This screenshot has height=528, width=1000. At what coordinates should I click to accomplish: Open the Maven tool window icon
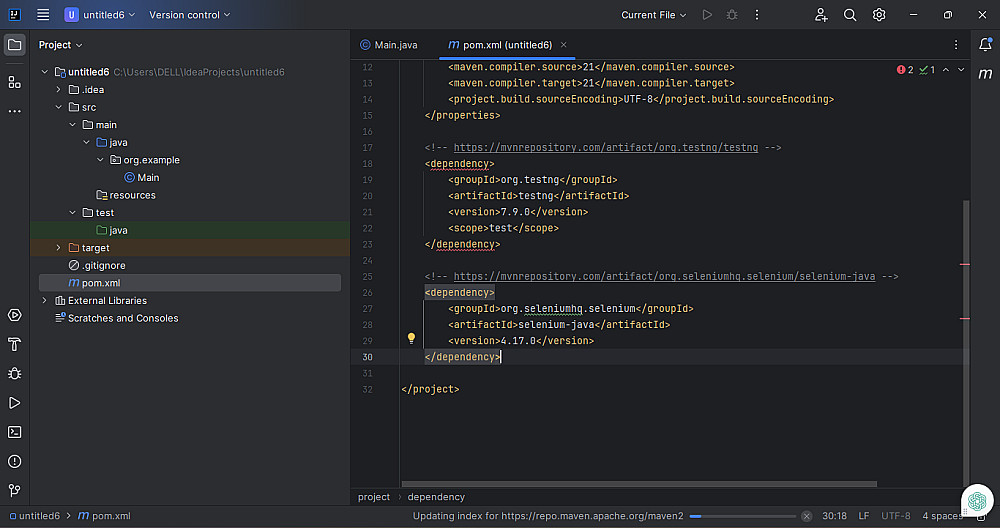(x=985, y=74)
